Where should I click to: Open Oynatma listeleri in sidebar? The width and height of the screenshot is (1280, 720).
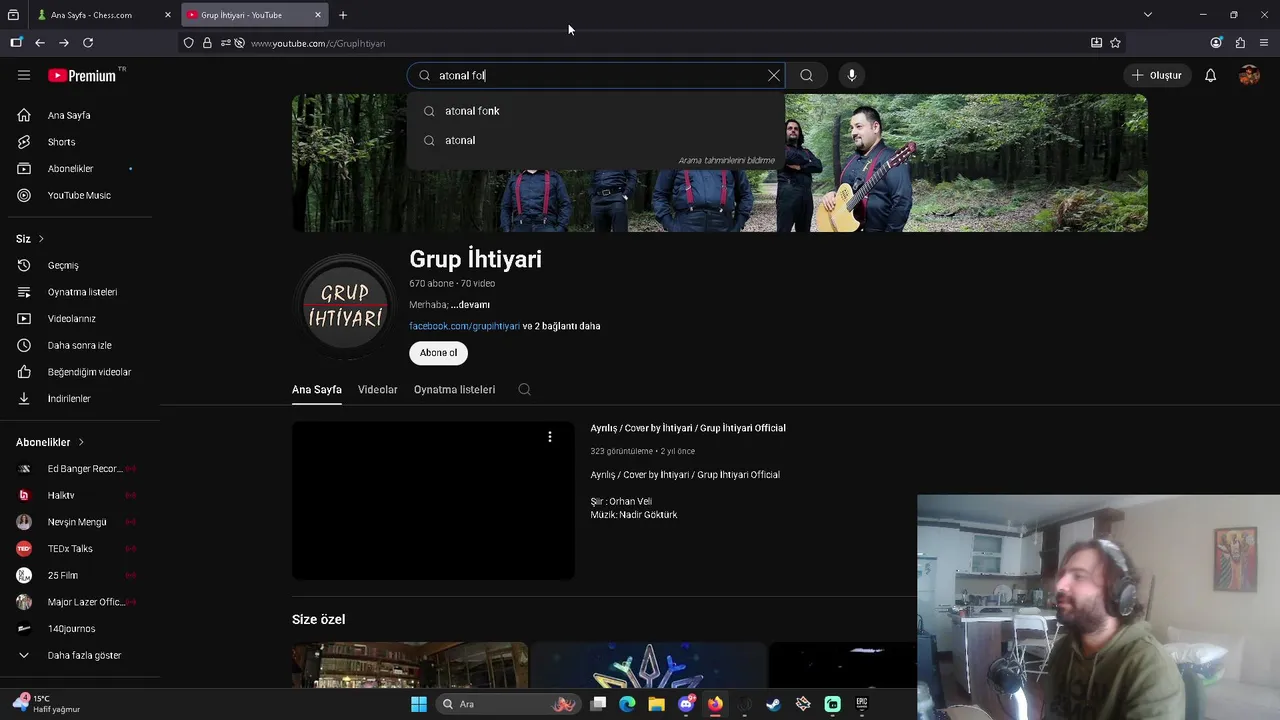pyautogui.click(x=80, y=292)
